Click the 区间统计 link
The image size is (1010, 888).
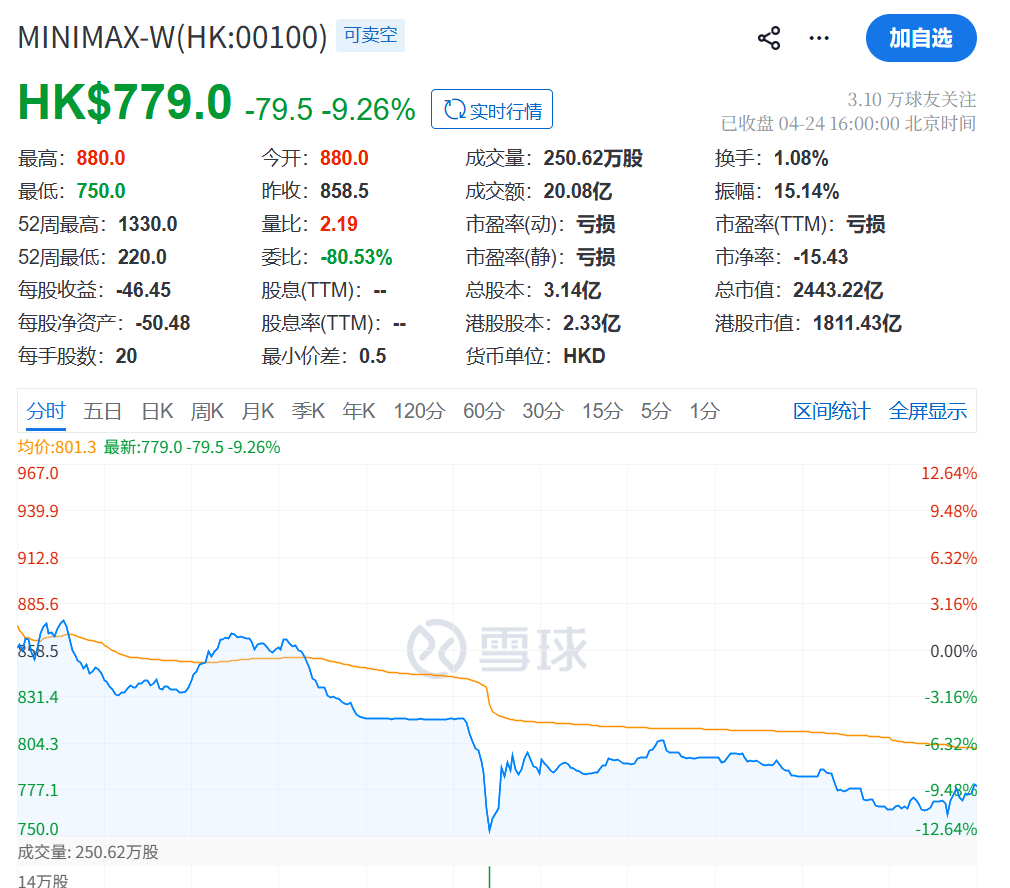tap(831, 411)
